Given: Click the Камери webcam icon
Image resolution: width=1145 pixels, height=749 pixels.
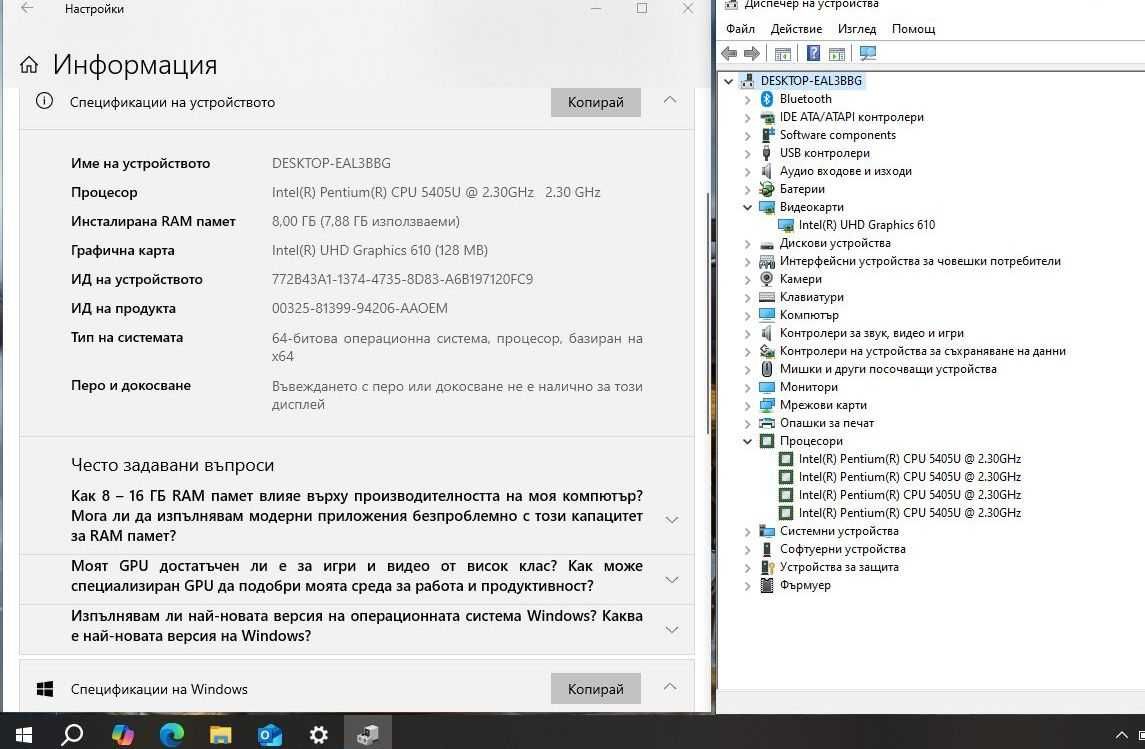Looking at the screenshot, I should [x=767, y=279].
